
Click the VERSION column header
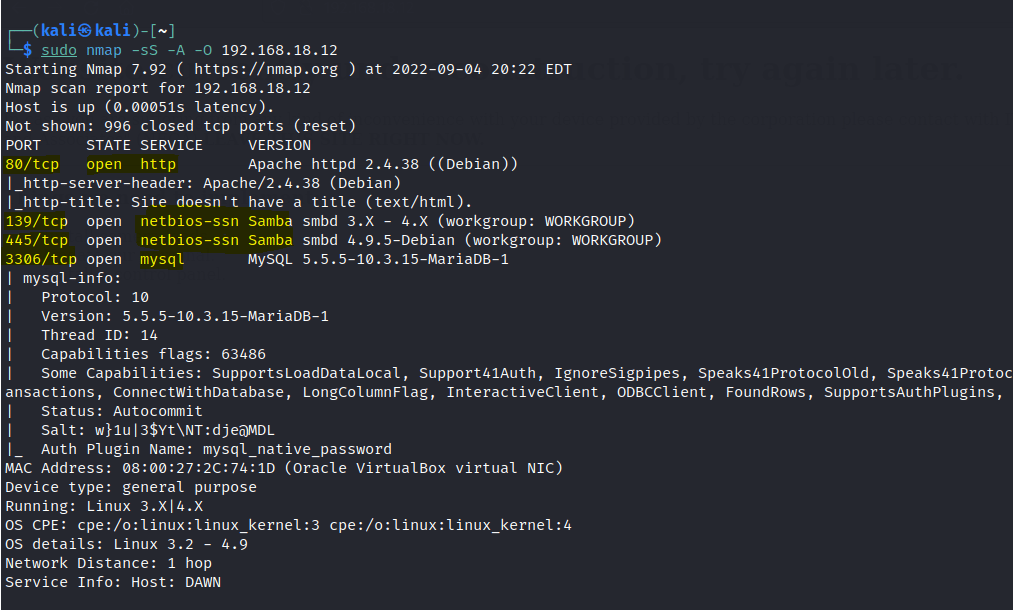tap(279, 145)
